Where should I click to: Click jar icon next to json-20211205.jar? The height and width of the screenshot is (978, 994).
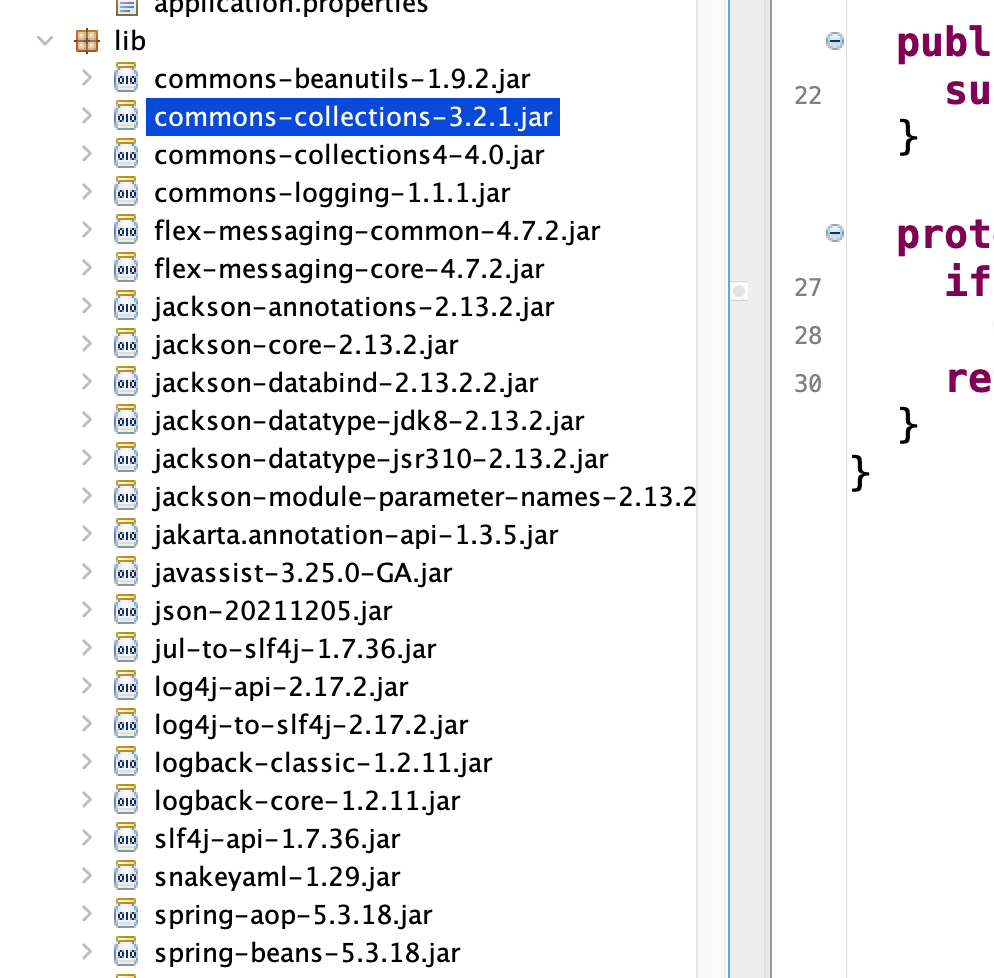tap(126, 611)
